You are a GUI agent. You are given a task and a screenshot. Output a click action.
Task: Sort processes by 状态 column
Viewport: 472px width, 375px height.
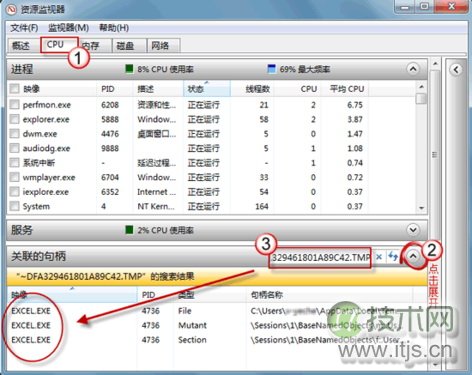tap(207, 89)
